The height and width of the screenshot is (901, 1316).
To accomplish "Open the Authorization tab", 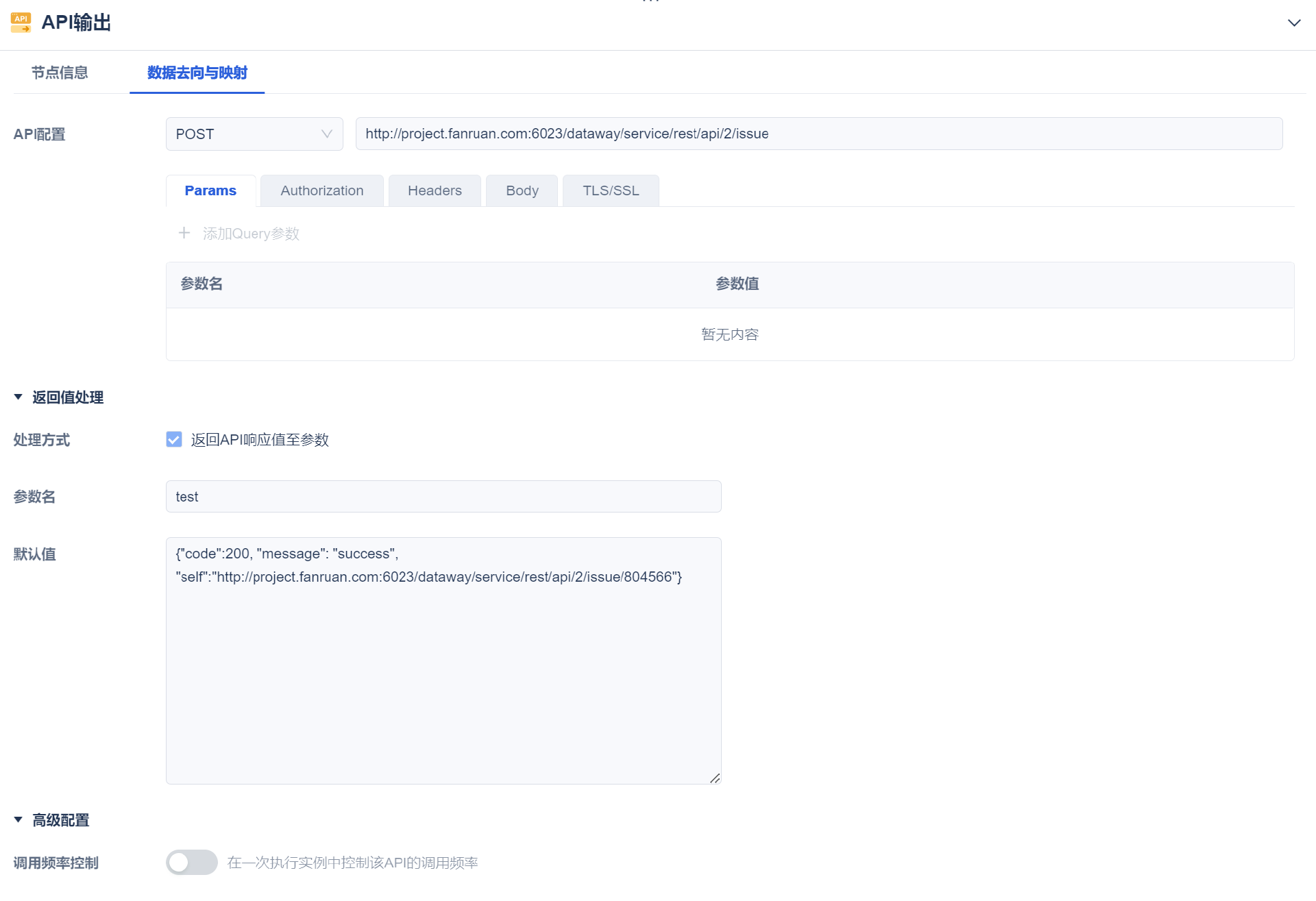I will (322, 190).
